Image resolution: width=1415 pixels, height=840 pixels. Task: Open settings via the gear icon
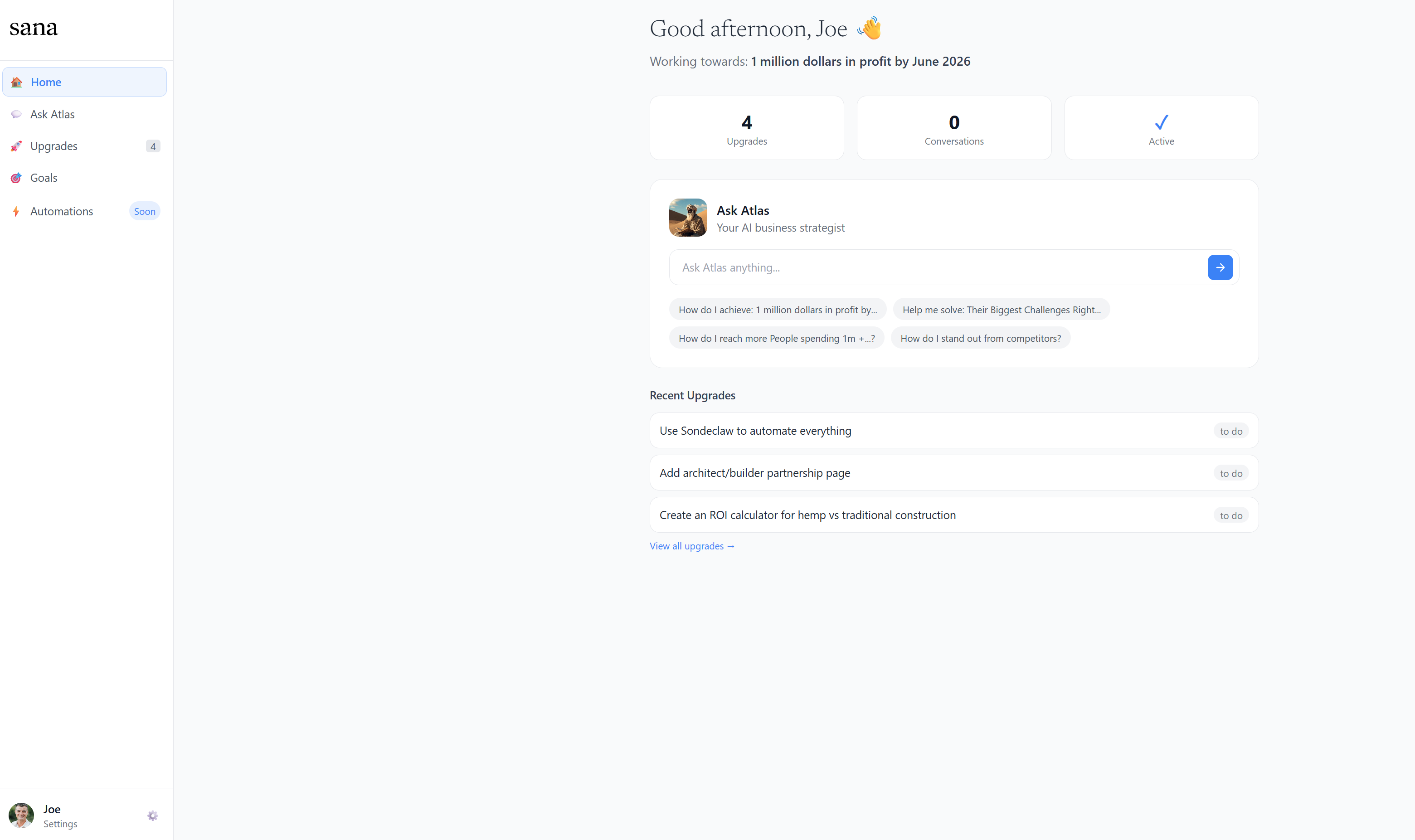[152, 816]
